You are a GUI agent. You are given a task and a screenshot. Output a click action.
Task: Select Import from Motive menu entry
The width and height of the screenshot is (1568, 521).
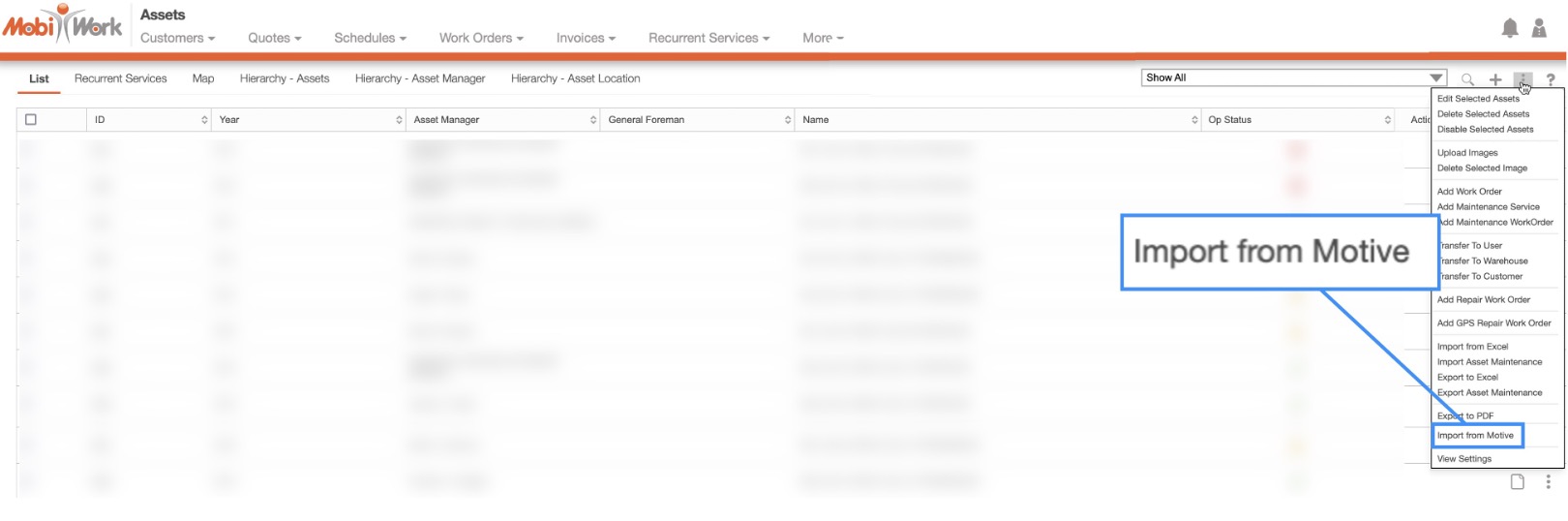click(1476, 436)
